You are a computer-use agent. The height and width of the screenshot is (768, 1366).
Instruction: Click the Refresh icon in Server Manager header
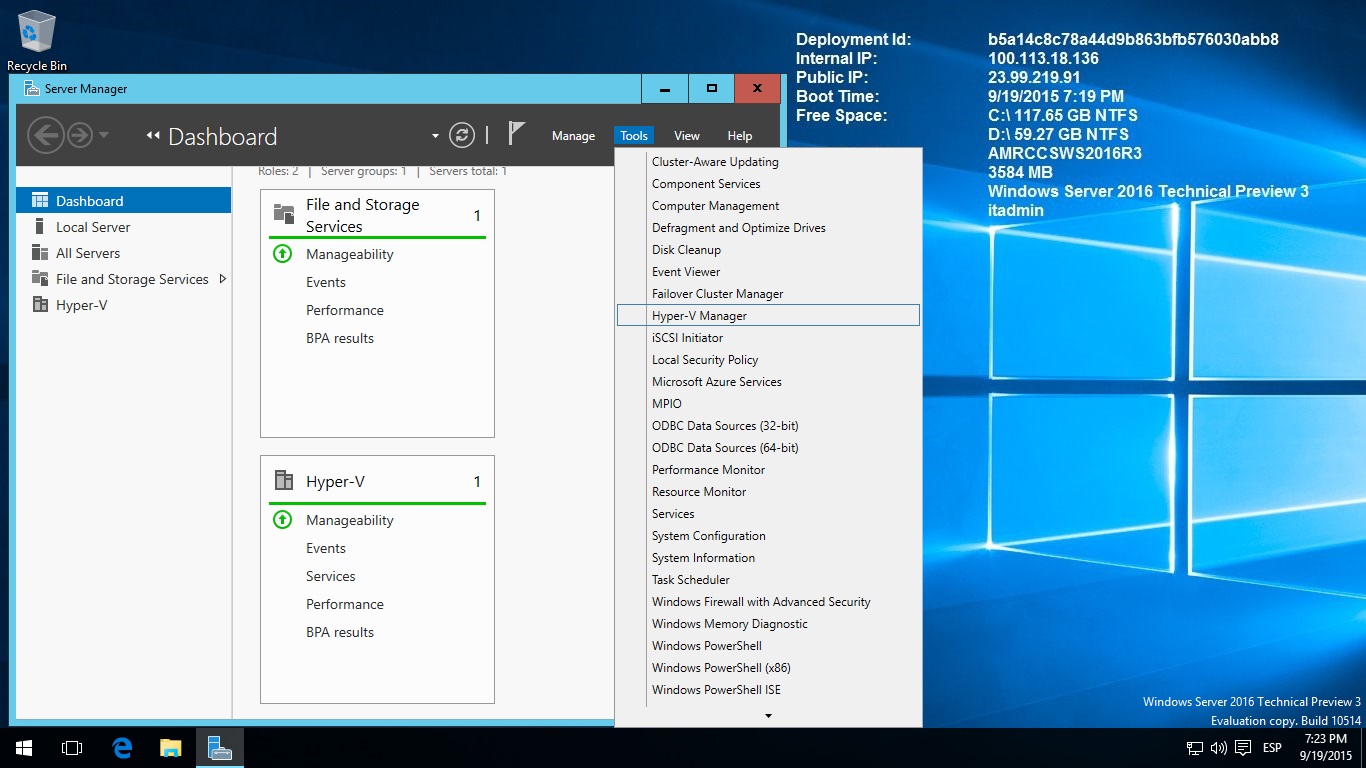tap(461, 135)
